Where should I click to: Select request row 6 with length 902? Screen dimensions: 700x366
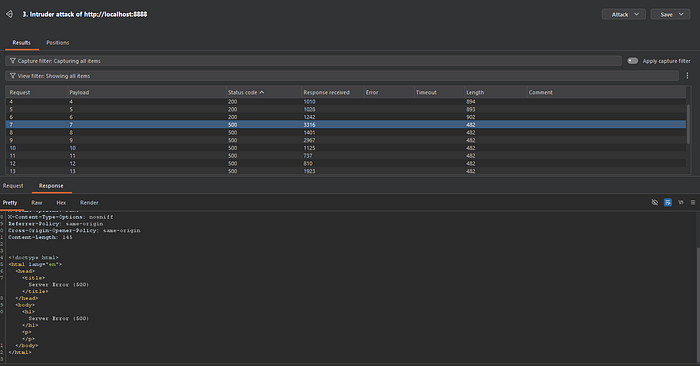pos(346,117)
